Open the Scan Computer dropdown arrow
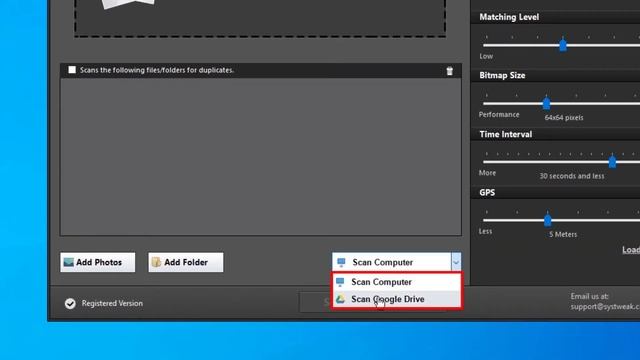 point(456,262)
